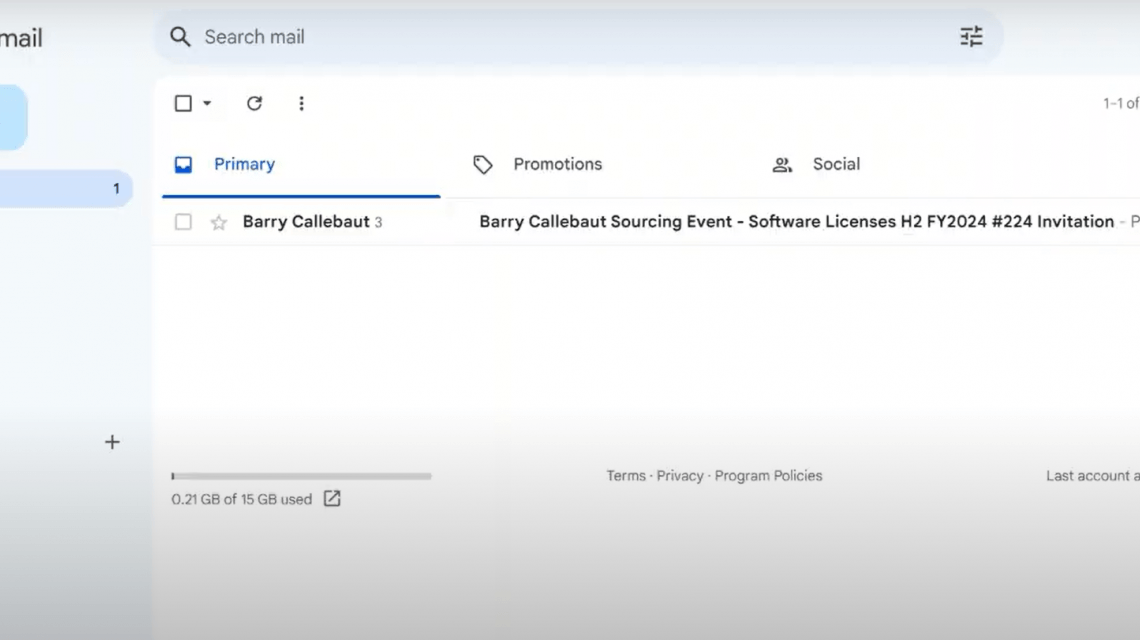Click the Barry Callebaut sender name
This screenshot has height=640, width=1140.
click(306, 222)
